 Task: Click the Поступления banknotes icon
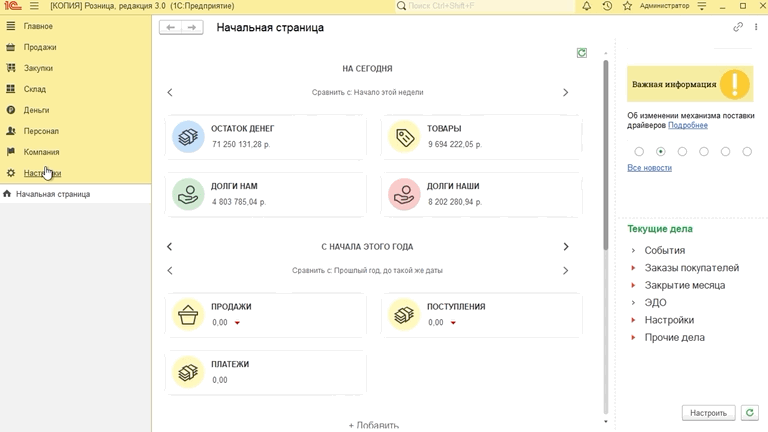point(404,314)
